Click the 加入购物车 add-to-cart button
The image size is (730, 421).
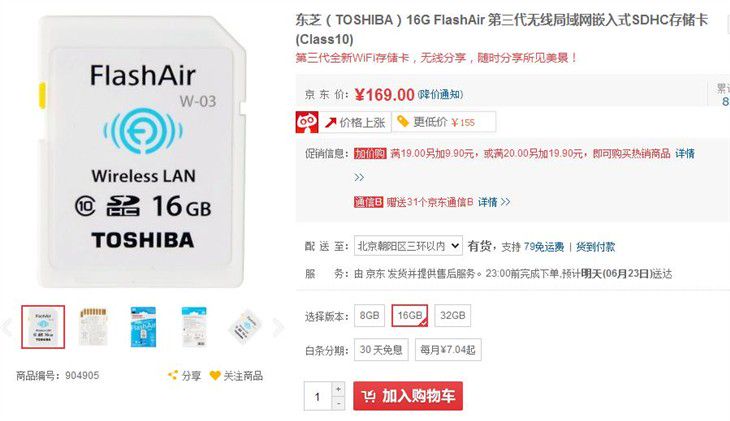[408, 396]
